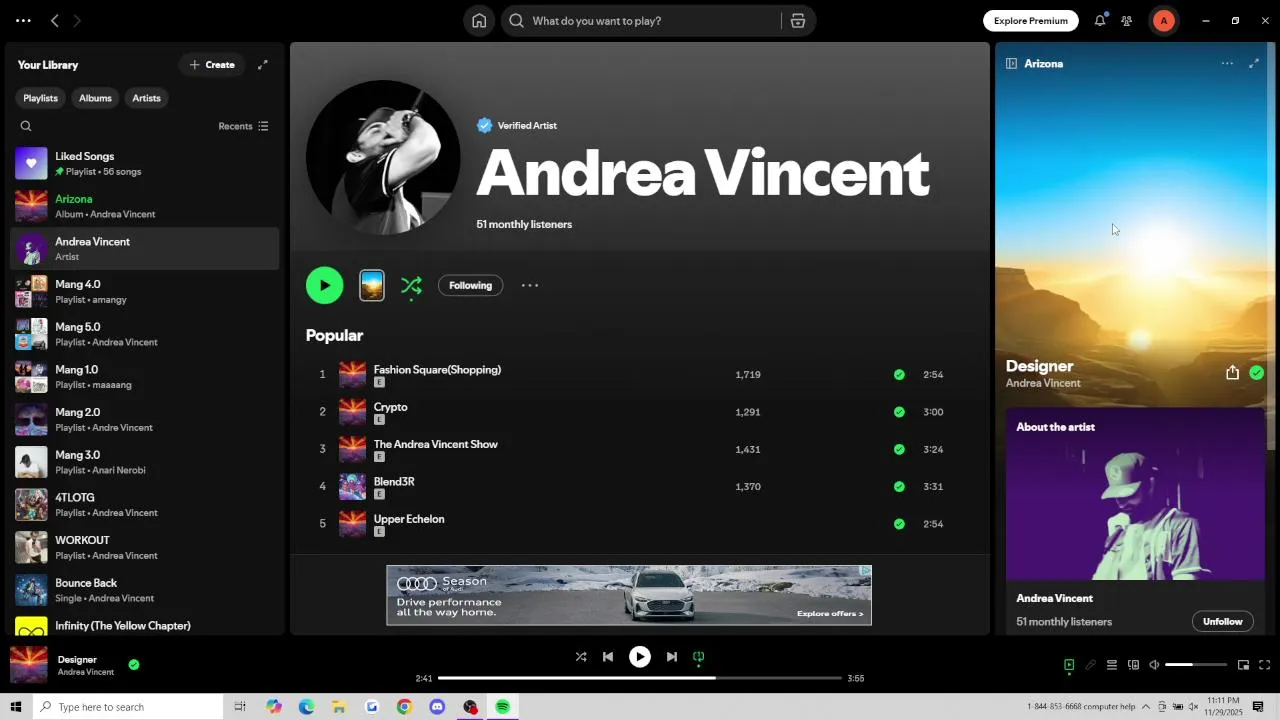Click the Unfollow button
The height and width of the screenshot is (720, 1280).
(1222, 621)
